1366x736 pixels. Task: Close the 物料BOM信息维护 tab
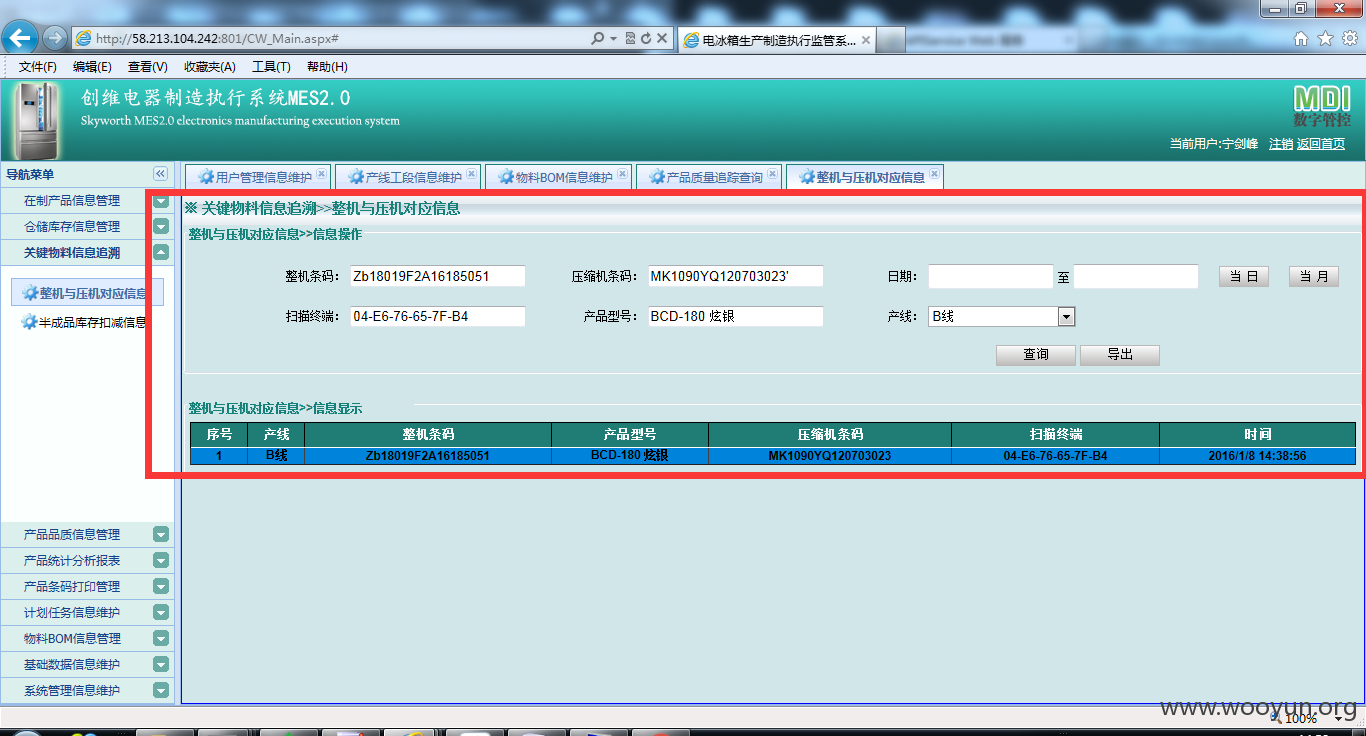(622, 174)
